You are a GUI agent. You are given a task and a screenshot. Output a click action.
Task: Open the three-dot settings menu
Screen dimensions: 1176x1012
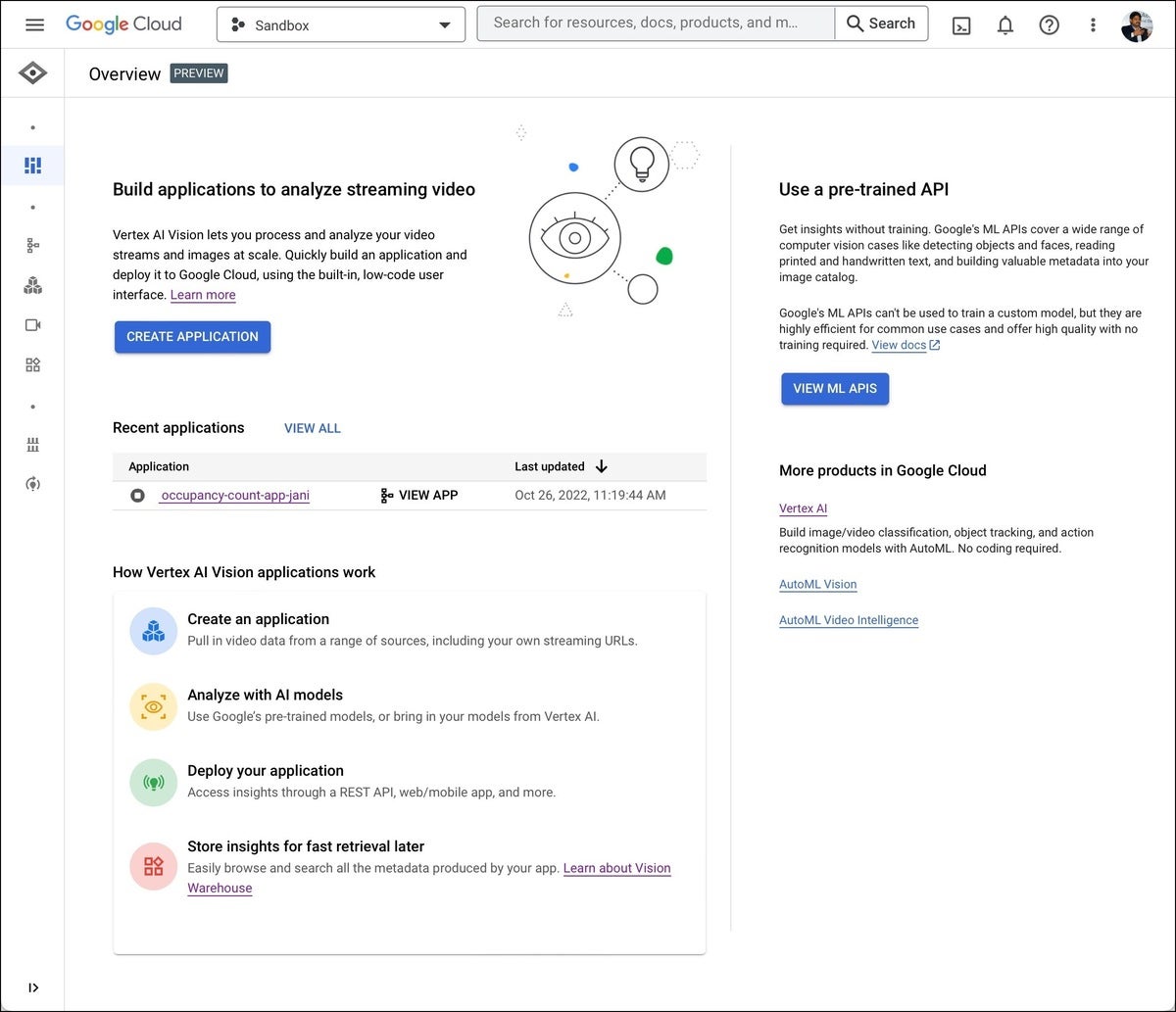pyautogui.click(x=1094, y=25)
